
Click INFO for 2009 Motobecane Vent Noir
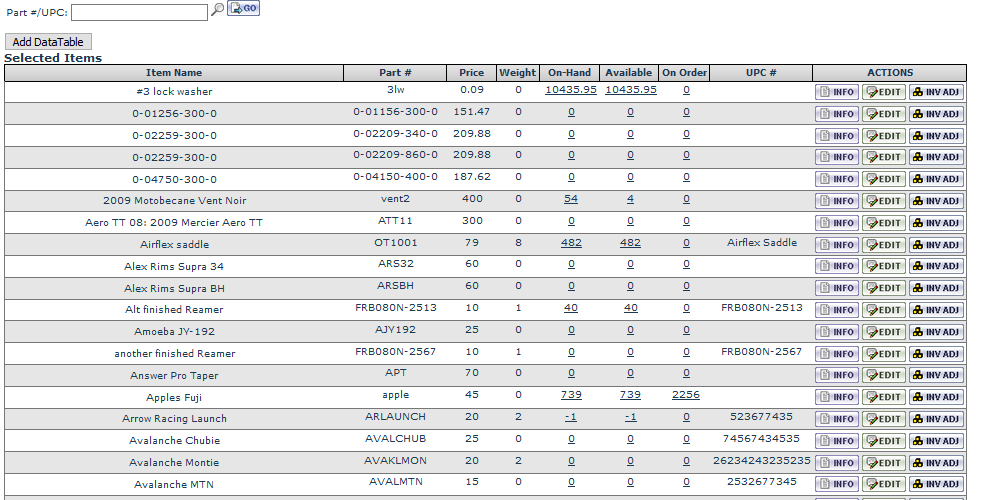[x=836, y=201]
